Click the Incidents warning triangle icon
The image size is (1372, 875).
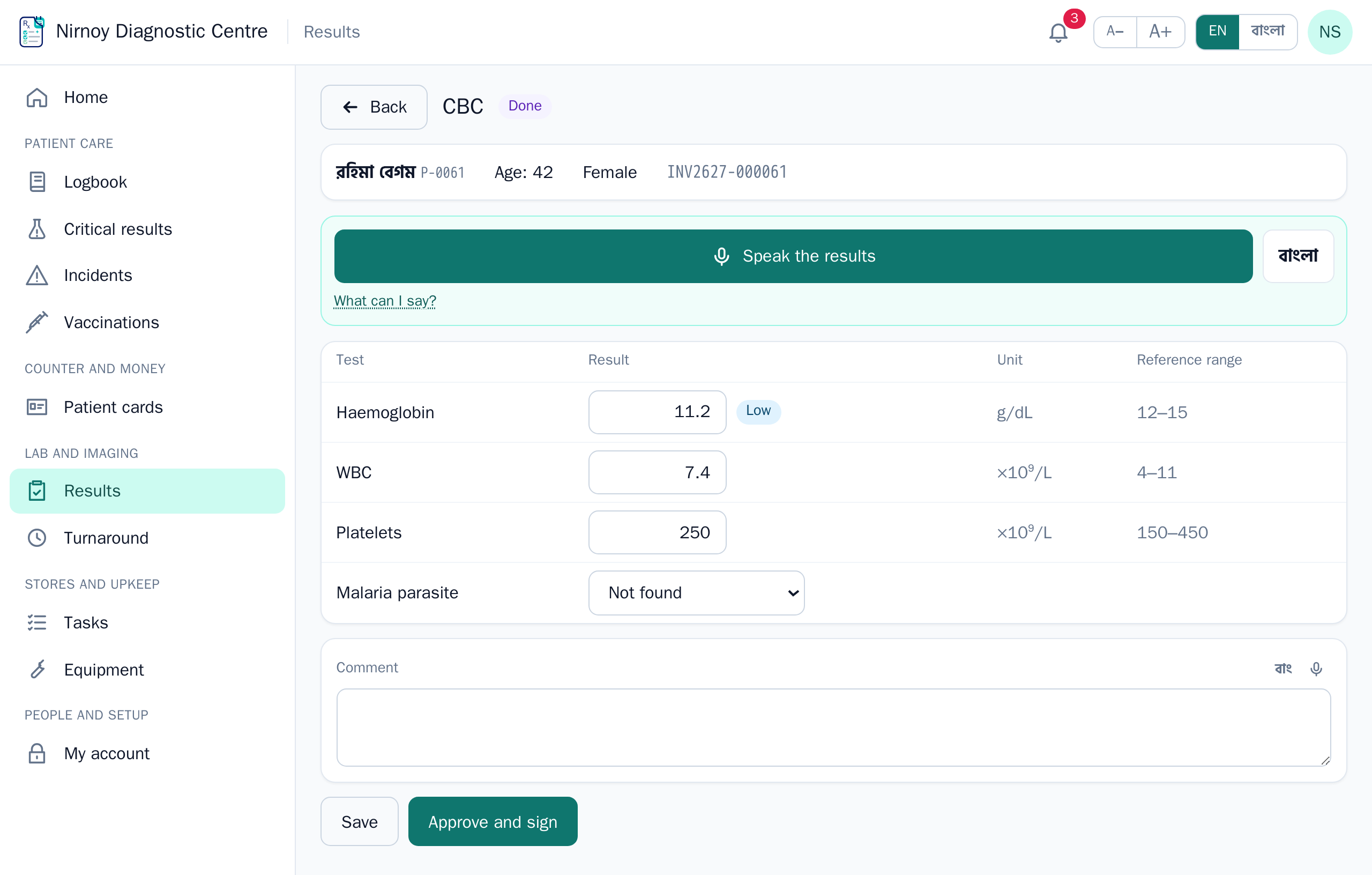[x=37, y=276]
